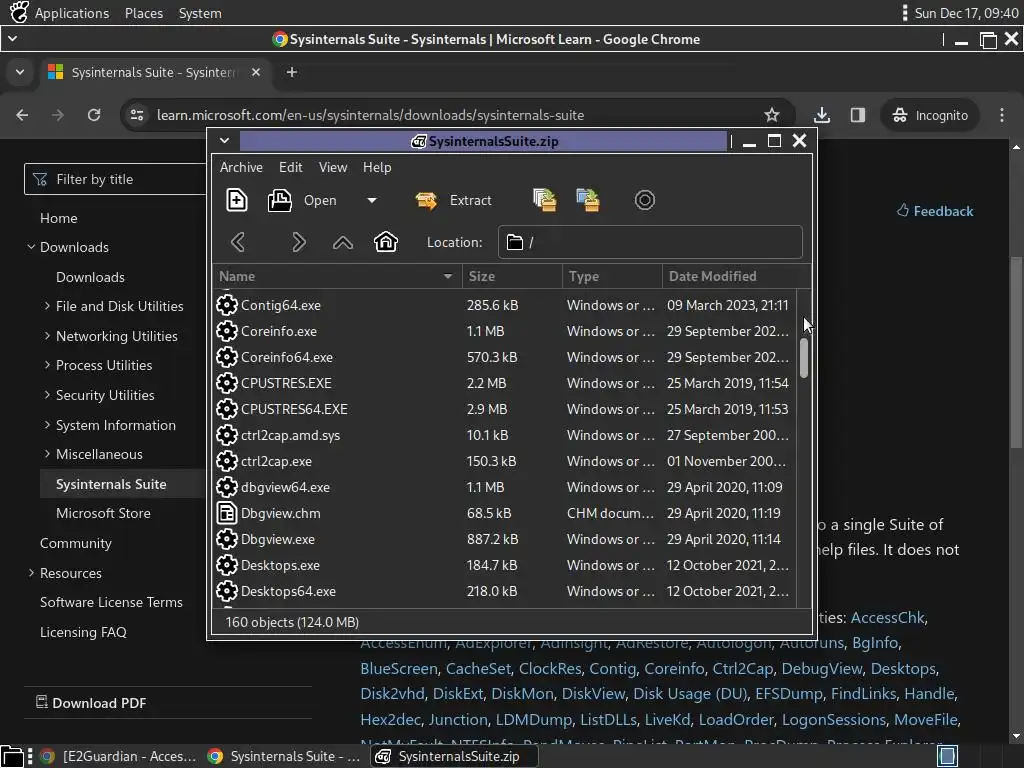Select Dbgview.exe file row
Viewport: 1024px width, 768px height.
click(504, 539)
